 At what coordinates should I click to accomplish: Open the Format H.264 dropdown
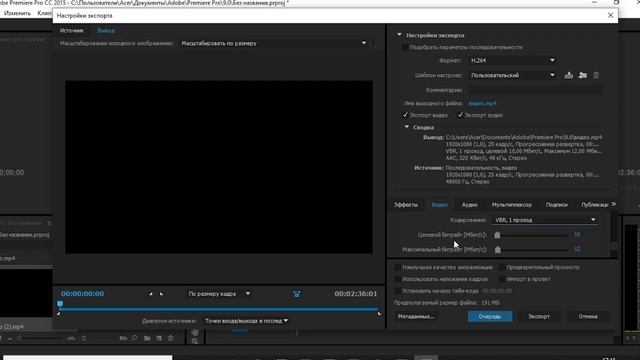(x=513, y=60)
